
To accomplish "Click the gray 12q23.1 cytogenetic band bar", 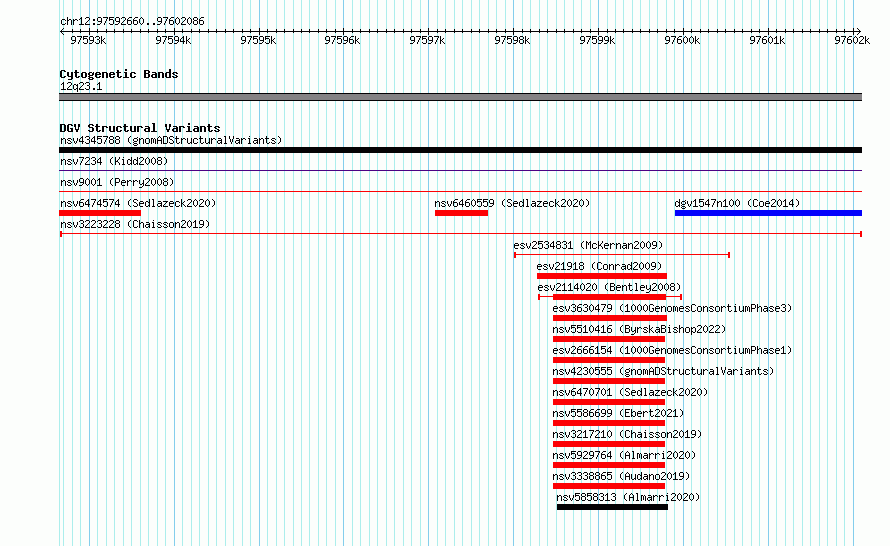I will click(460, 97).
